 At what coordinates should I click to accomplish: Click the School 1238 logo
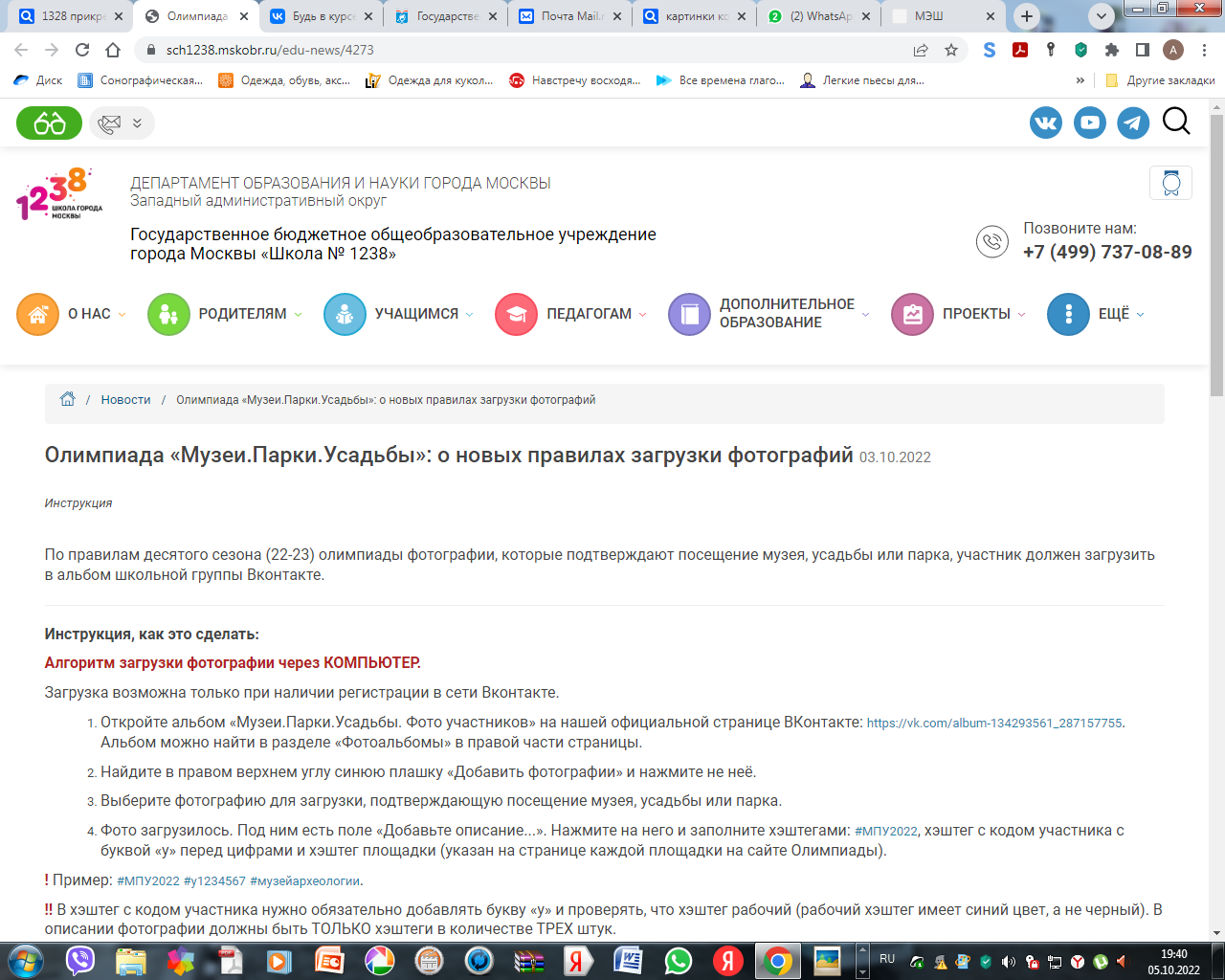tap(59, 194)
